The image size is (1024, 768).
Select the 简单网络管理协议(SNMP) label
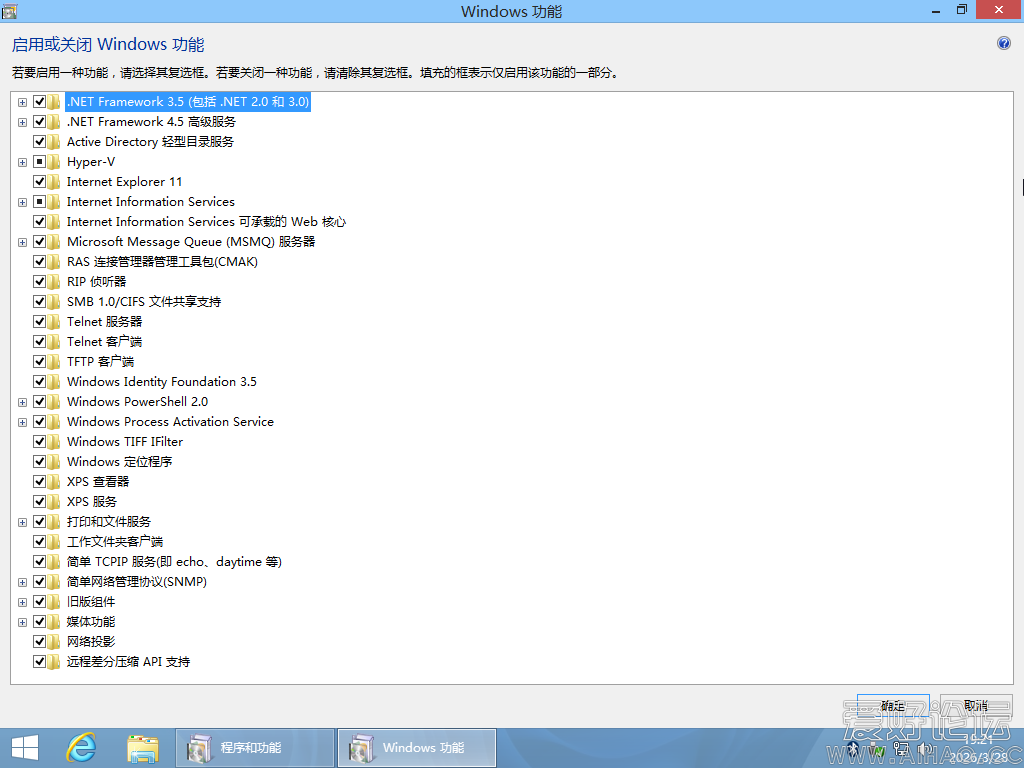pyautogui.click(x=137, y=582)
